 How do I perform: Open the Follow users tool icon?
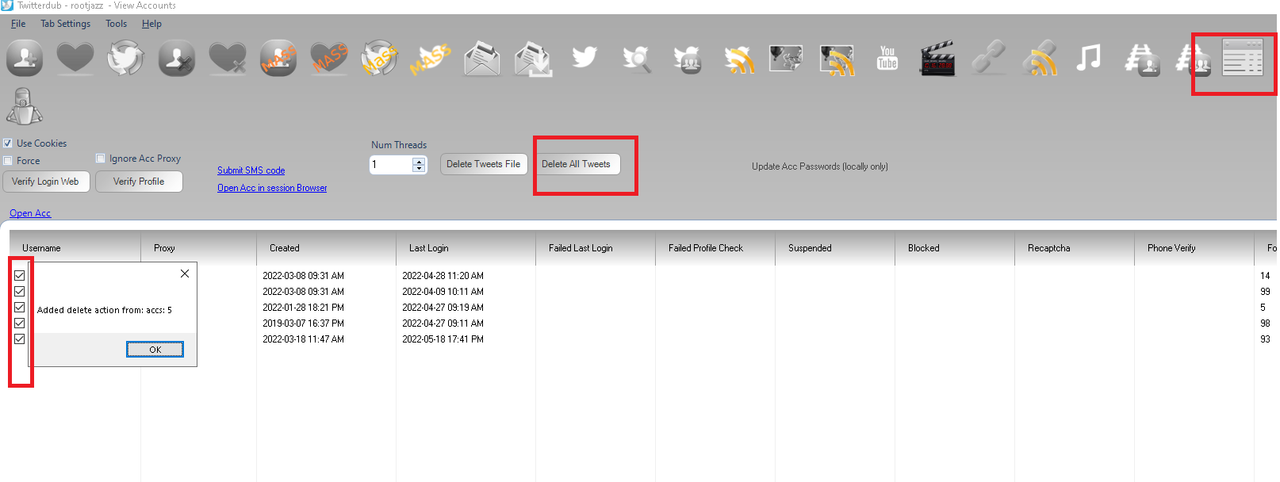coord(25,58)
